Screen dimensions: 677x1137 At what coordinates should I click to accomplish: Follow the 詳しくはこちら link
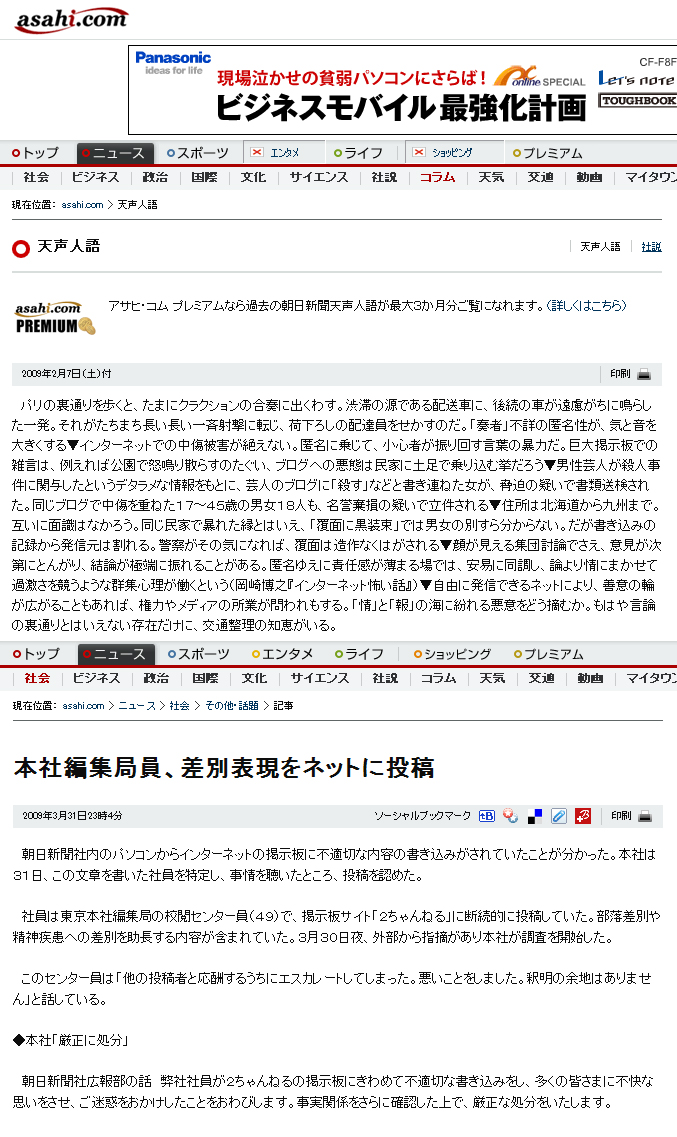click(586, 306)
